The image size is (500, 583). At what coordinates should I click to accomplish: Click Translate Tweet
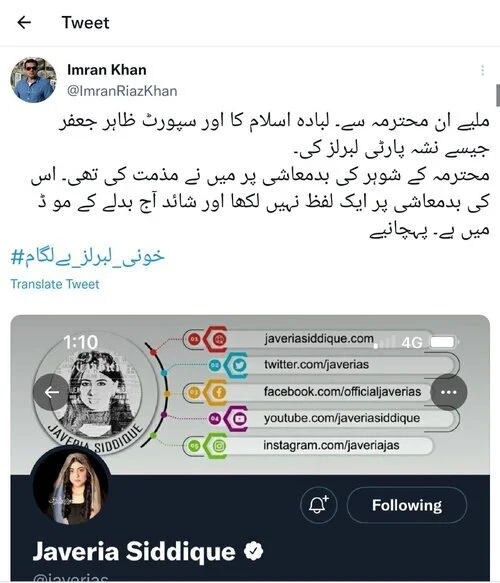click(55, 284)
